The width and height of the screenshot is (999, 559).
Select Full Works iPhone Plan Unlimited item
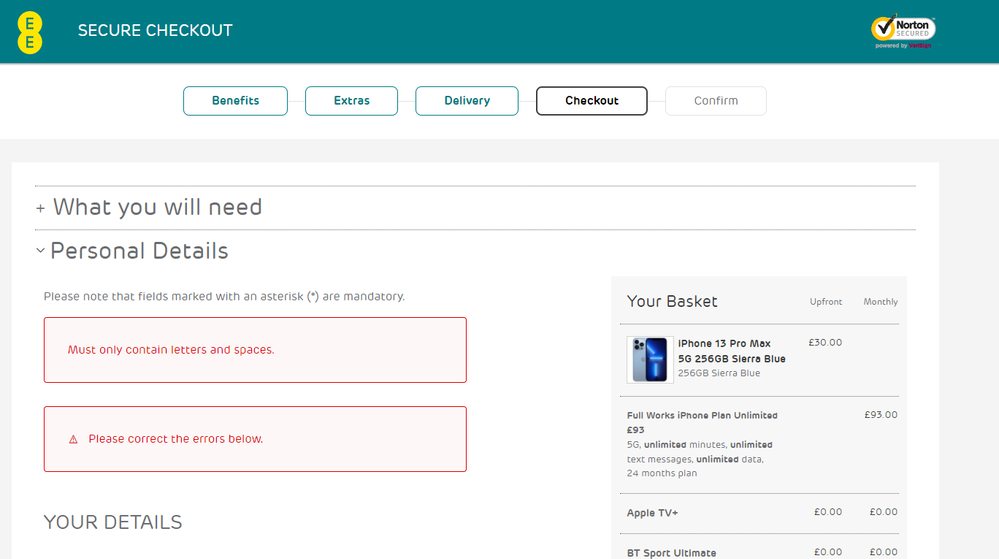(x=702, y=415)
